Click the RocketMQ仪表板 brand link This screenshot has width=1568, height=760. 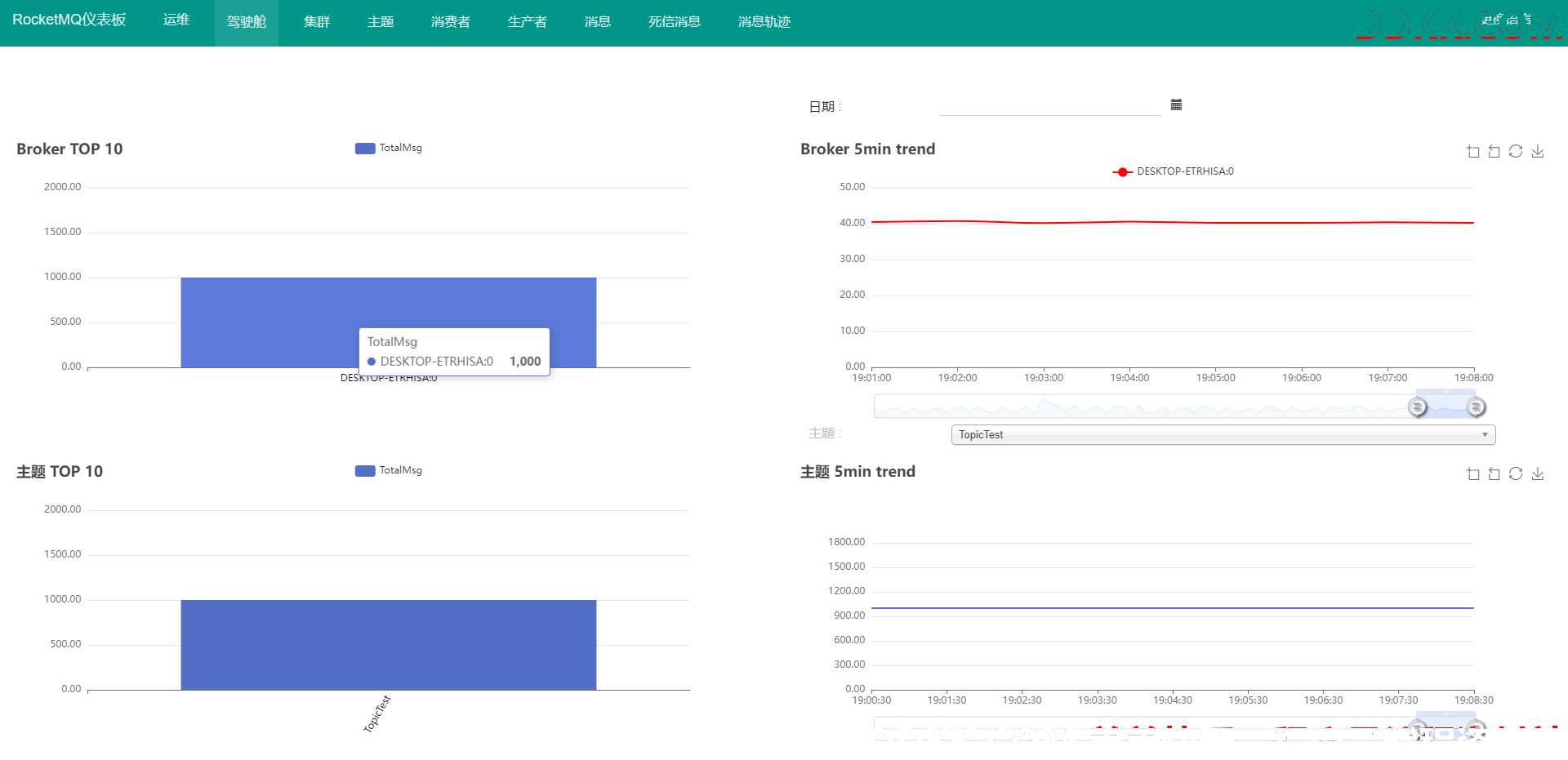point(69,20)
